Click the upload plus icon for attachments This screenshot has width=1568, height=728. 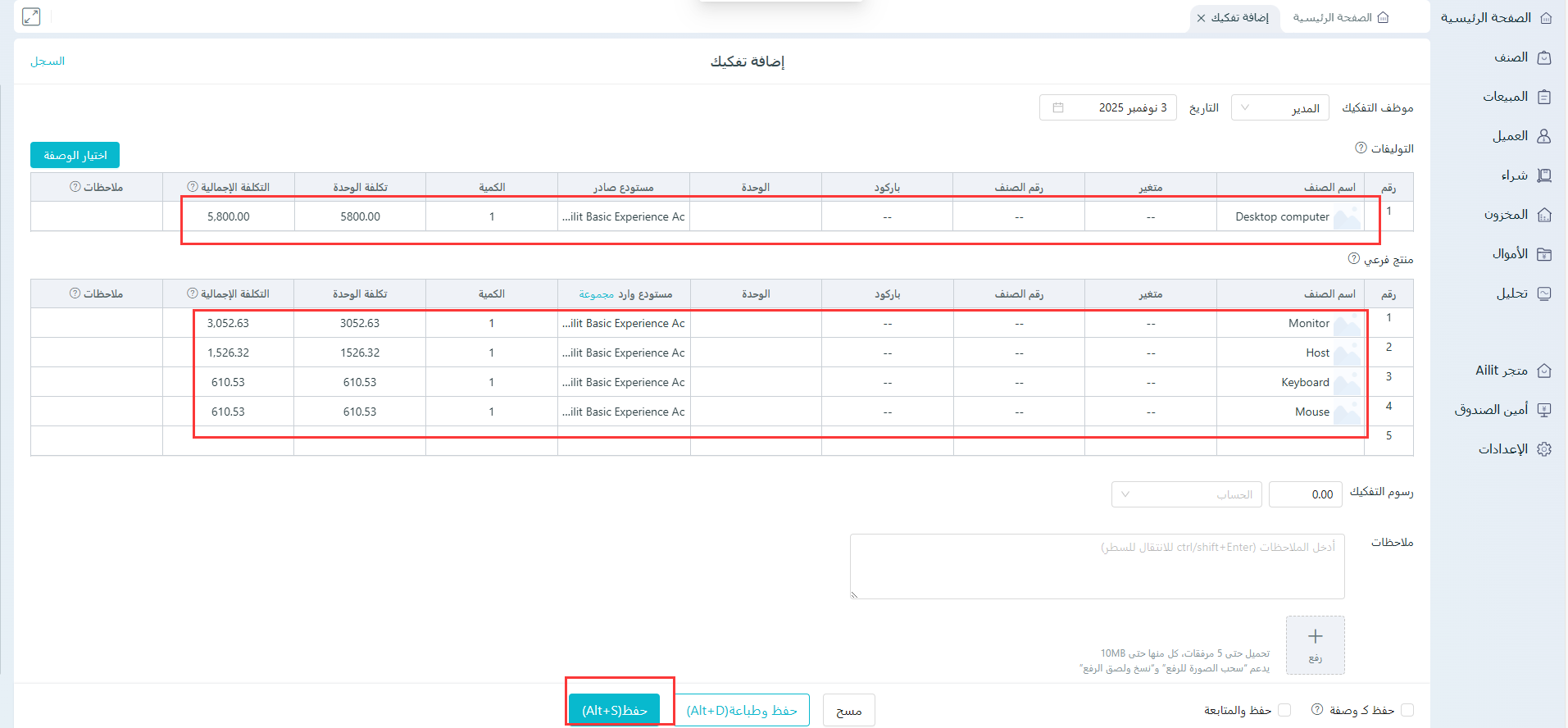[x=1315, y=637]
